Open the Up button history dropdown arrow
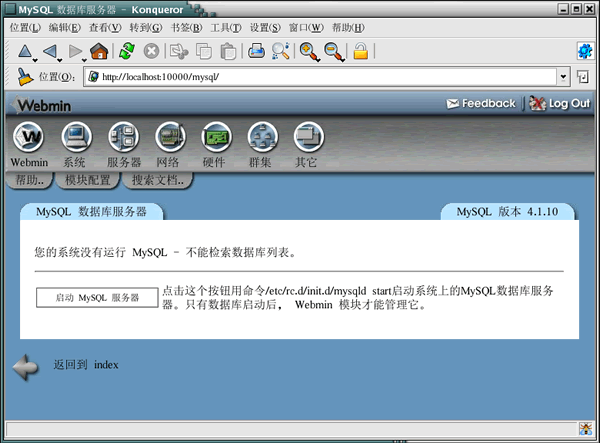Viewport: 600px width, 443px height. (x=35, y=60)
